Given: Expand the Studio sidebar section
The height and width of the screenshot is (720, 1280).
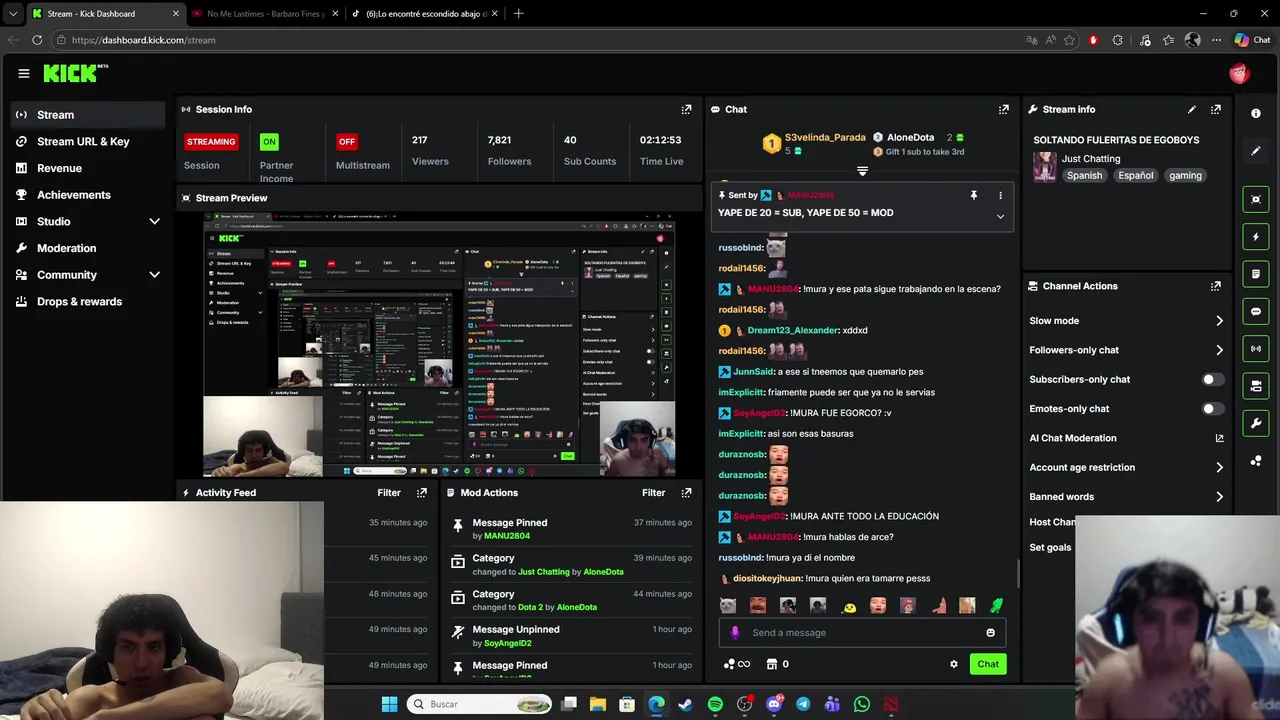Looking at the screenshot, I should coord(154,221).
